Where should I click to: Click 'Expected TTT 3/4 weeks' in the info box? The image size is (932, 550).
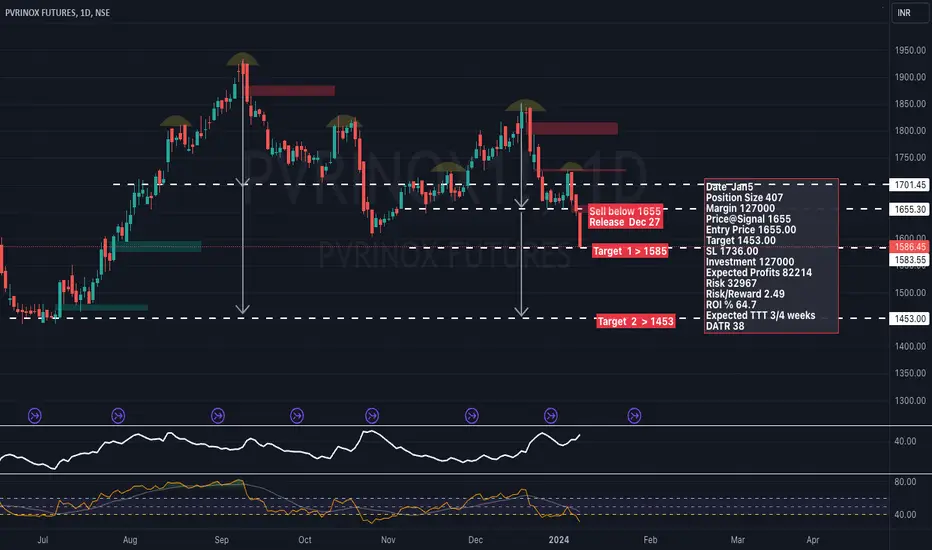760,315
